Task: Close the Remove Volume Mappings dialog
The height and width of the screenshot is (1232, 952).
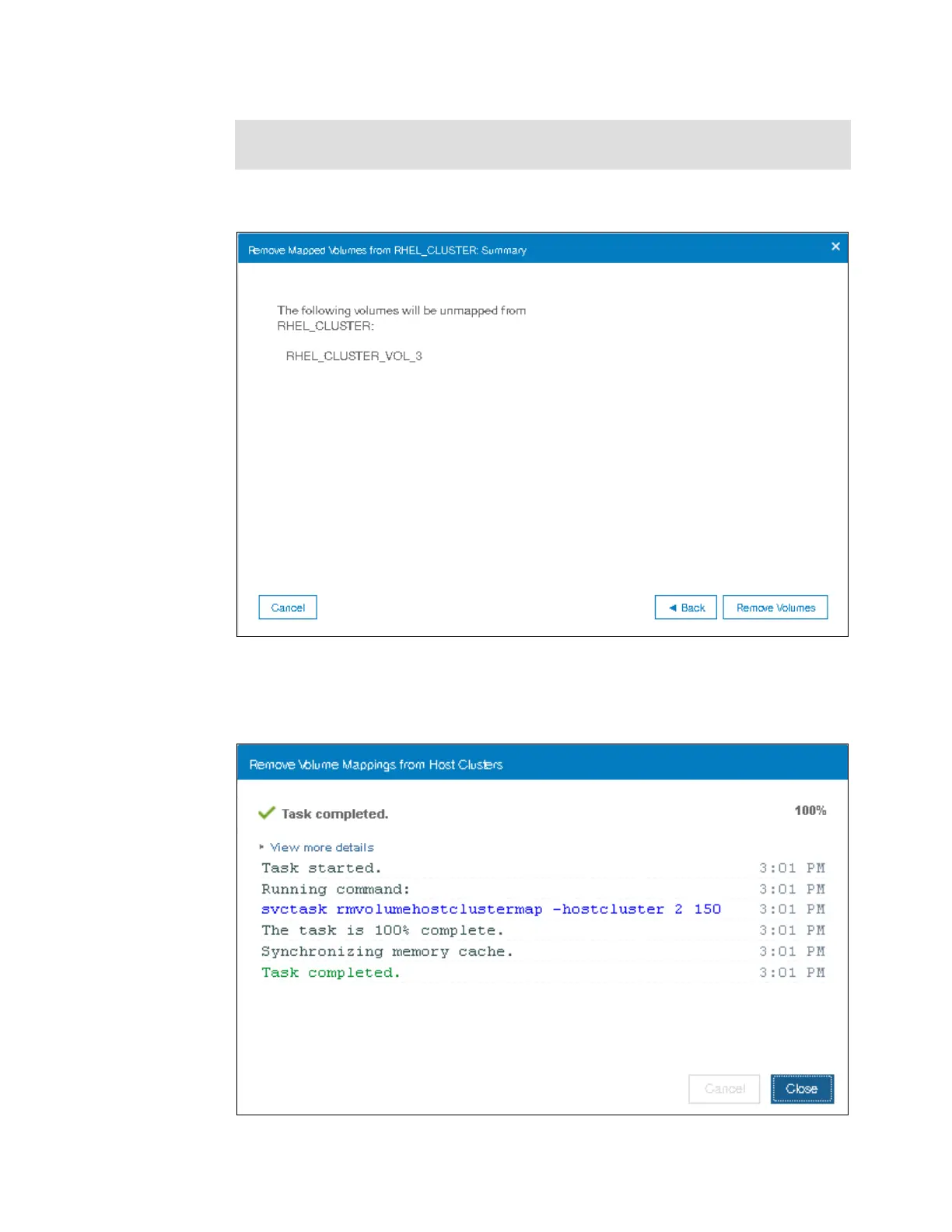Action: (x=802, y=1089)
